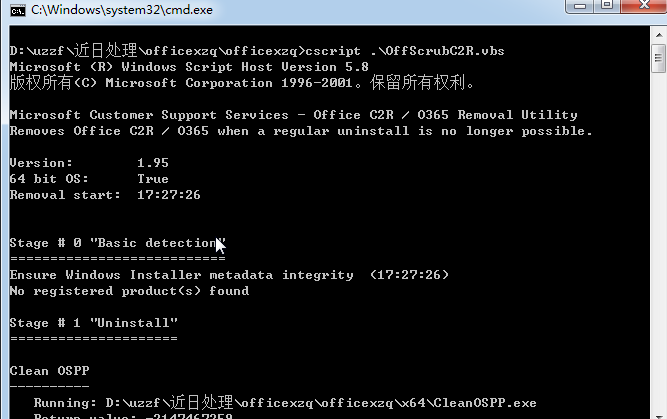Click the Stage # 1 Uninstall heading
The height and width of the screenshot is (419, 667).
(x=94, y=323)
